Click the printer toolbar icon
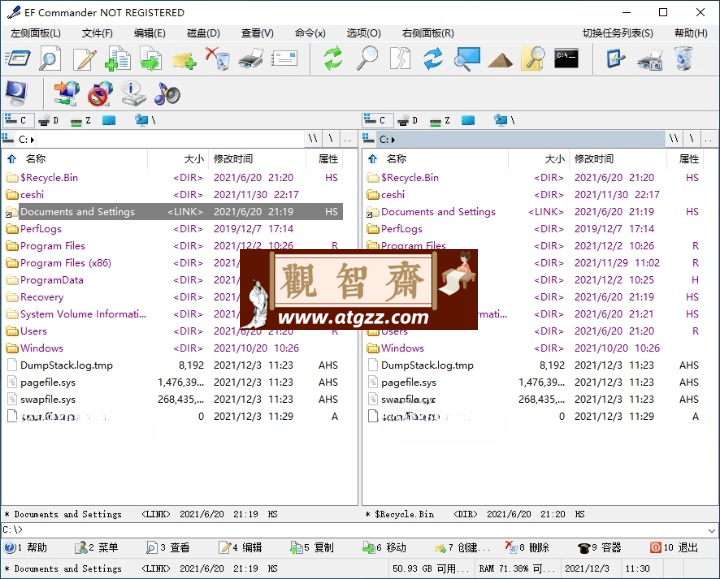Image resolution: width=720 pixels, height=579 pixels. pos(251,59)
